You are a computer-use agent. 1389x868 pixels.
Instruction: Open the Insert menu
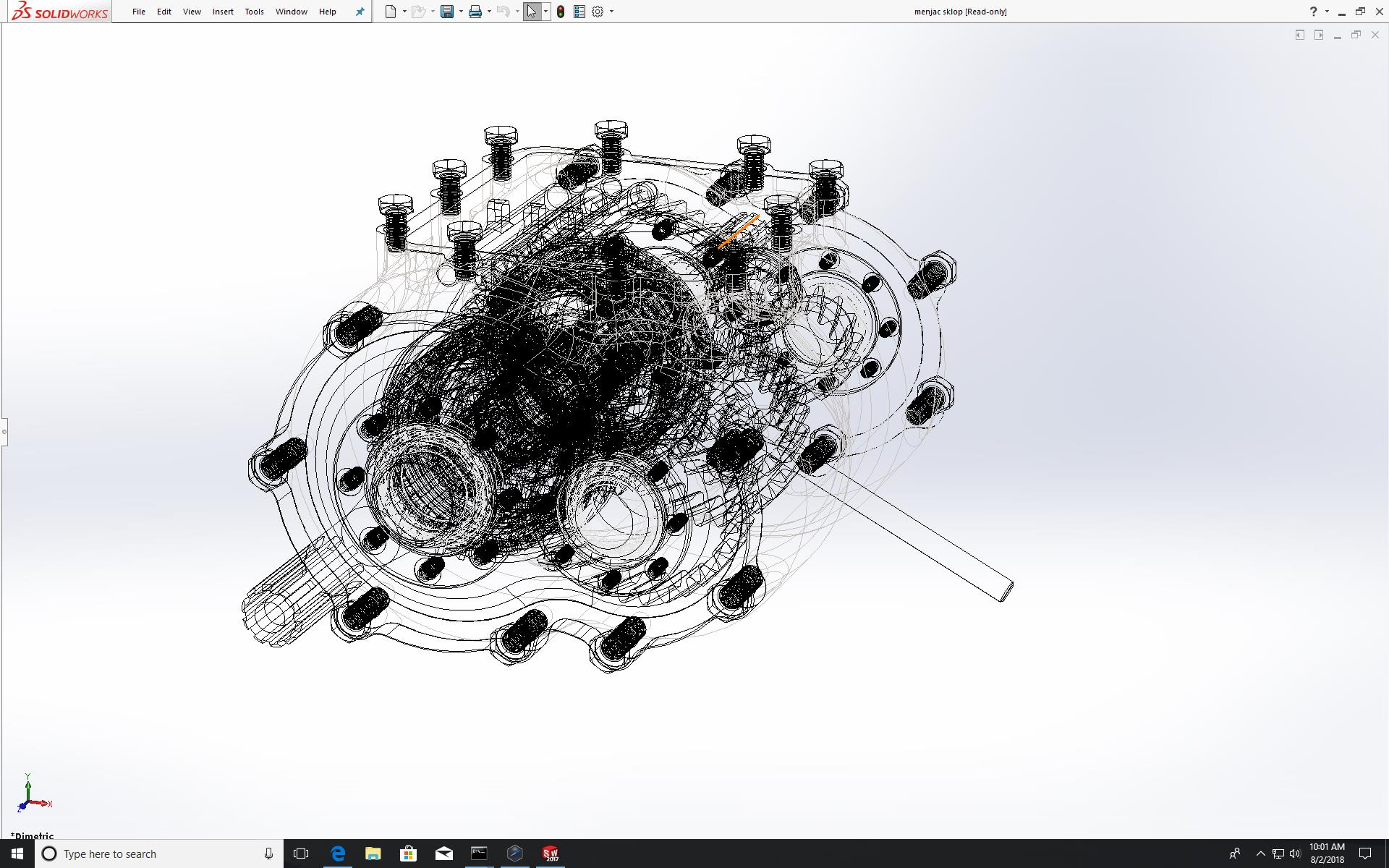pos(223,12)
